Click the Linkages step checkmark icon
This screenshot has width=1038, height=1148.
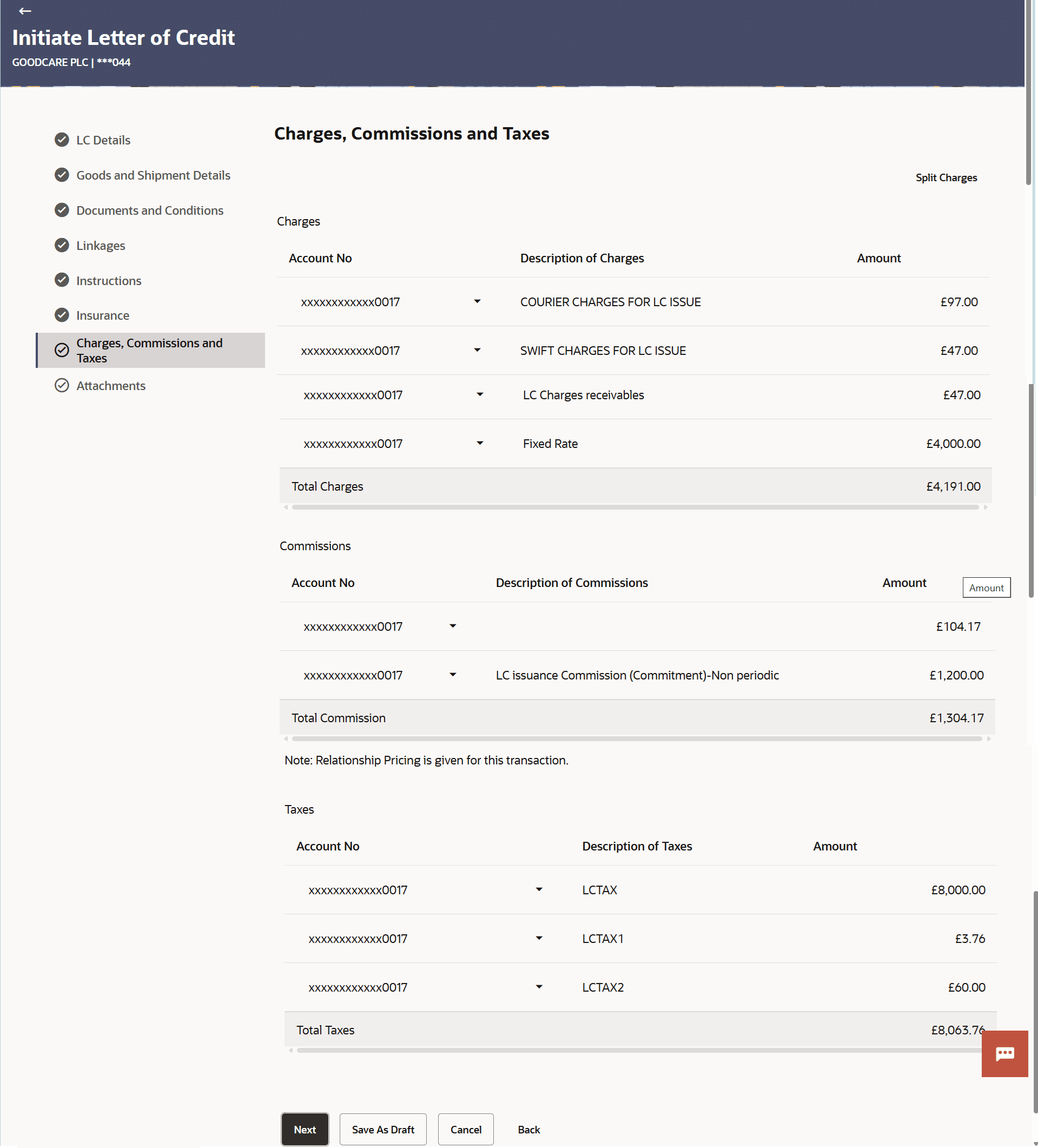[x=62, y=245]
